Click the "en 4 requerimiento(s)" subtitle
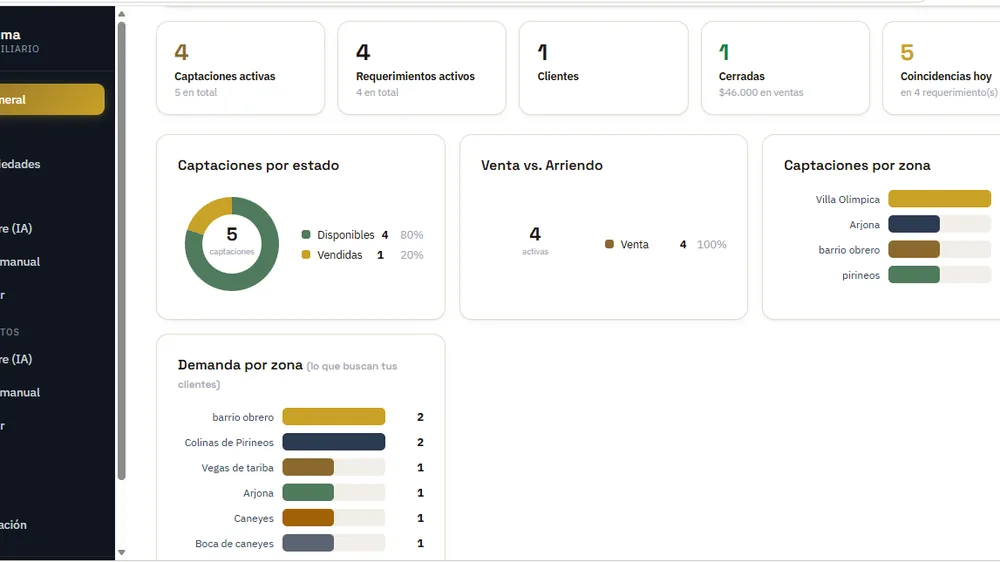 [x=949, y=92]
